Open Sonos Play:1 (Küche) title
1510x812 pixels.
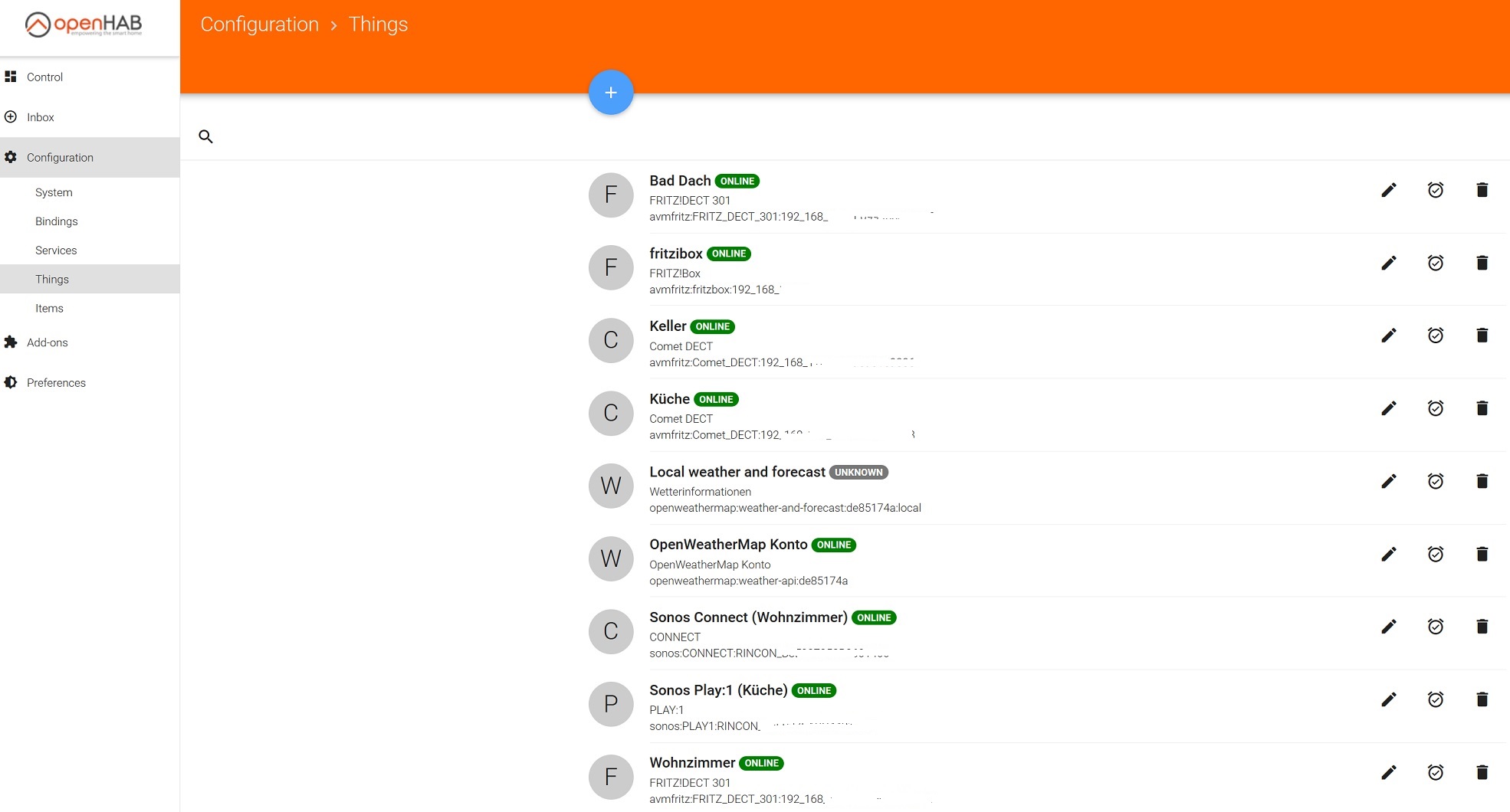(x=718, y=690)
